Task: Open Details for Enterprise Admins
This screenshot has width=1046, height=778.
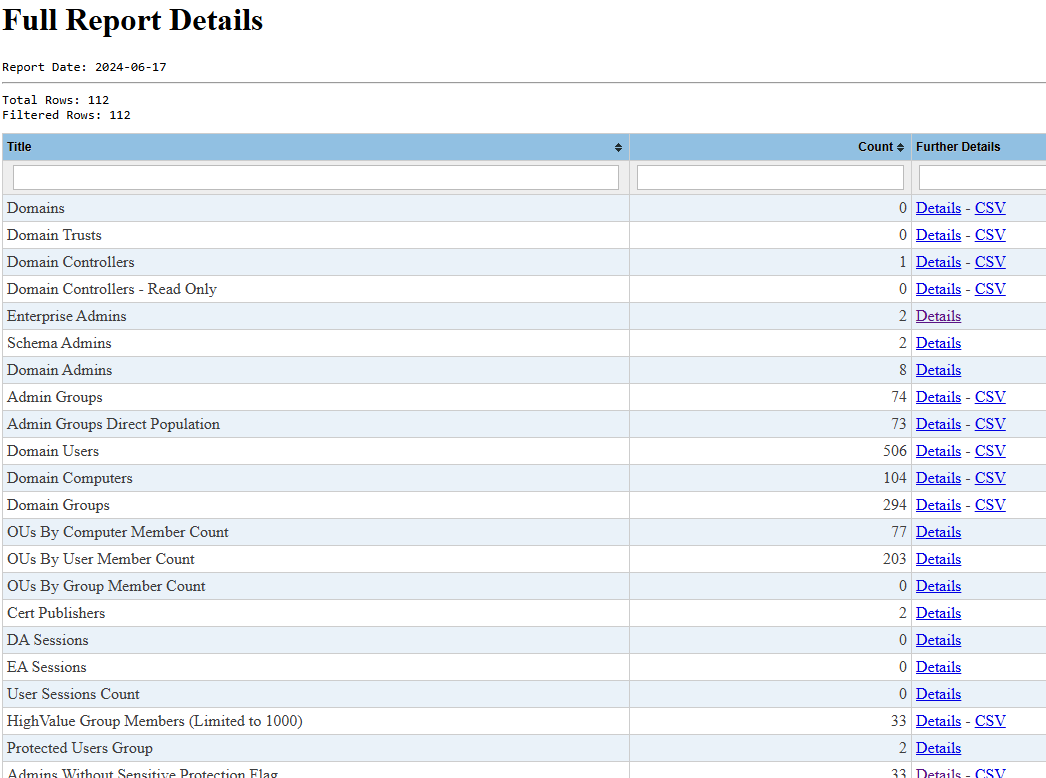Action: coord(938,315)
